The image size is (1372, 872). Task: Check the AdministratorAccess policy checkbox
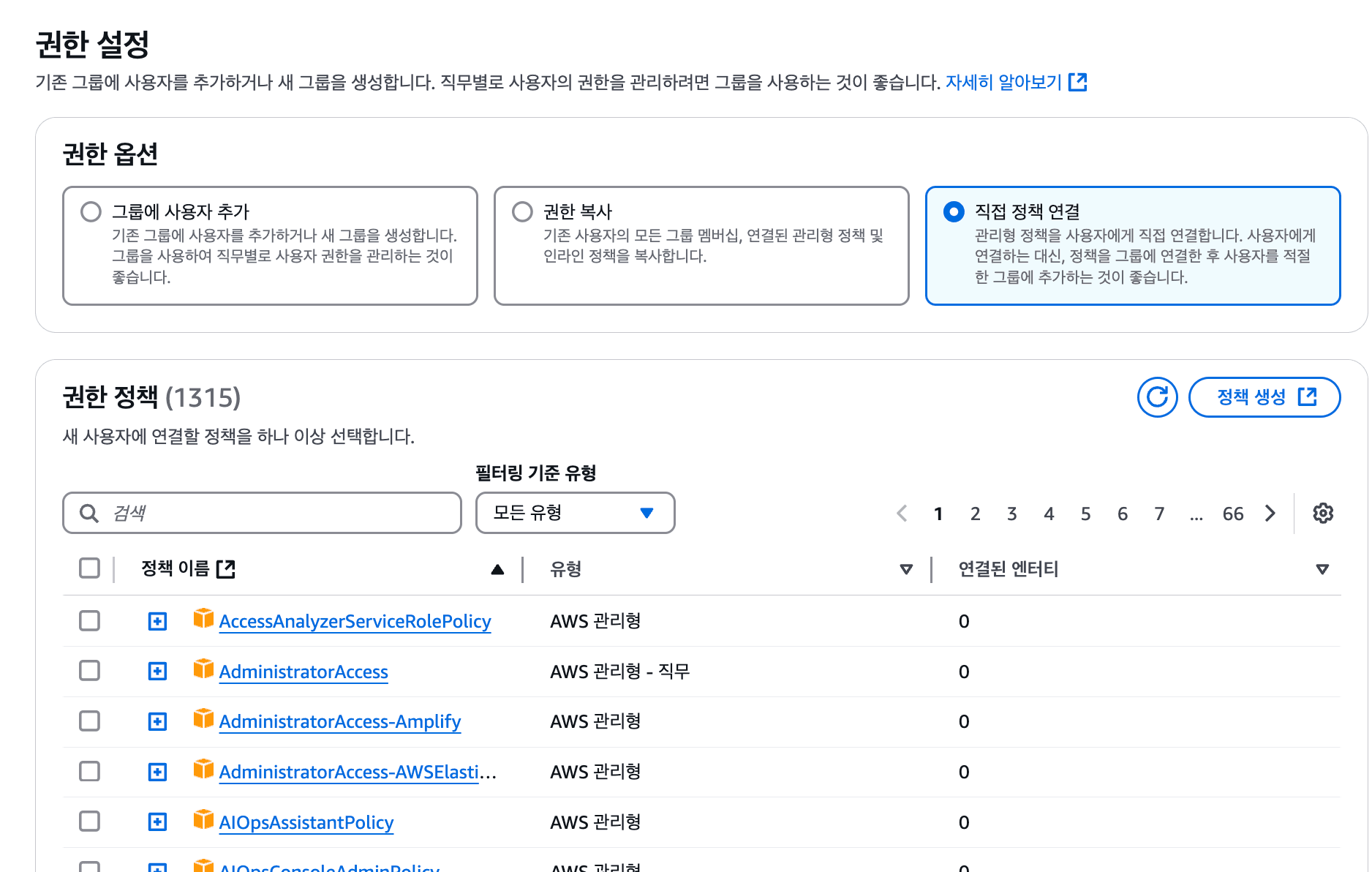(89, 670)
